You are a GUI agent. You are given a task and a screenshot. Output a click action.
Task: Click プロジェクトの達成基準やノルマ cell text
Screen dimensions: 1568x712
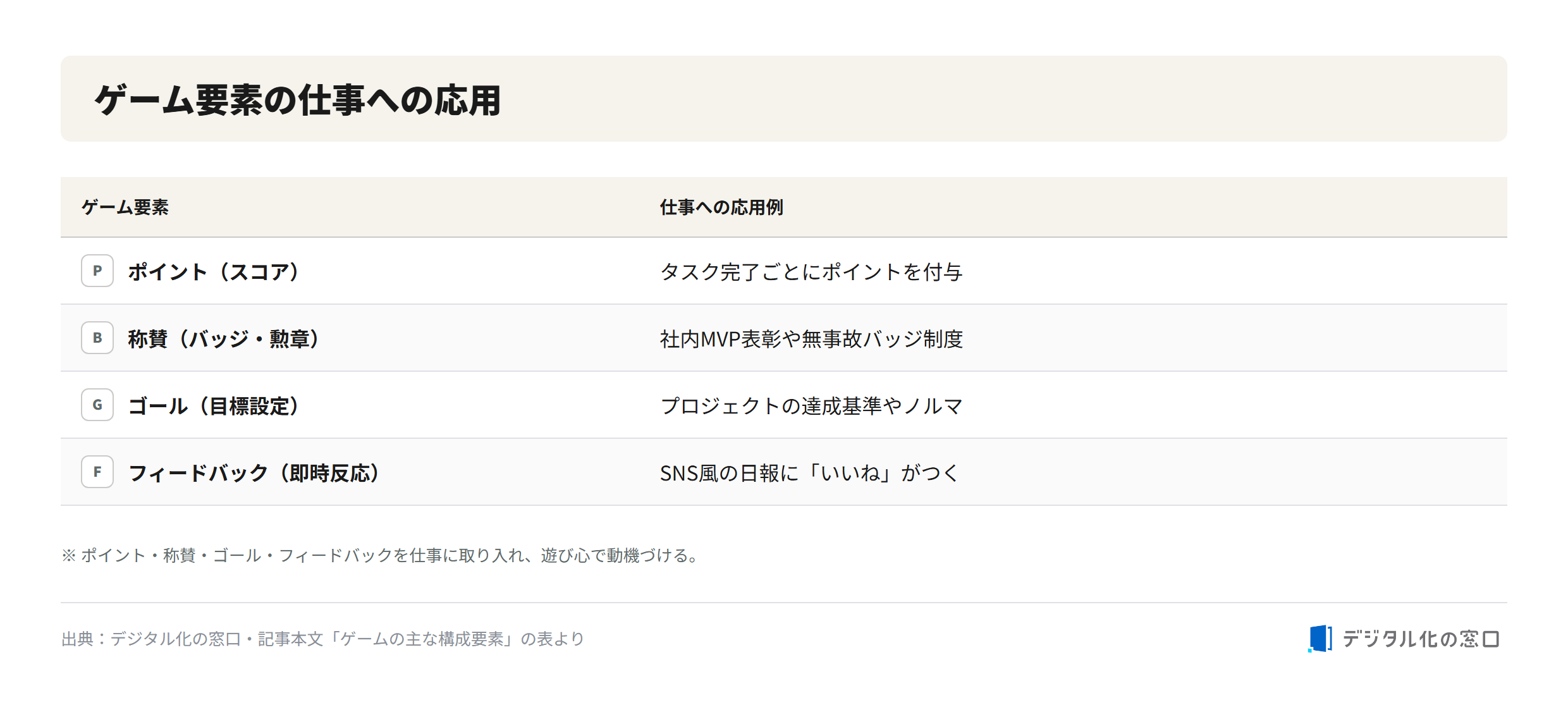tap(811, 406)
